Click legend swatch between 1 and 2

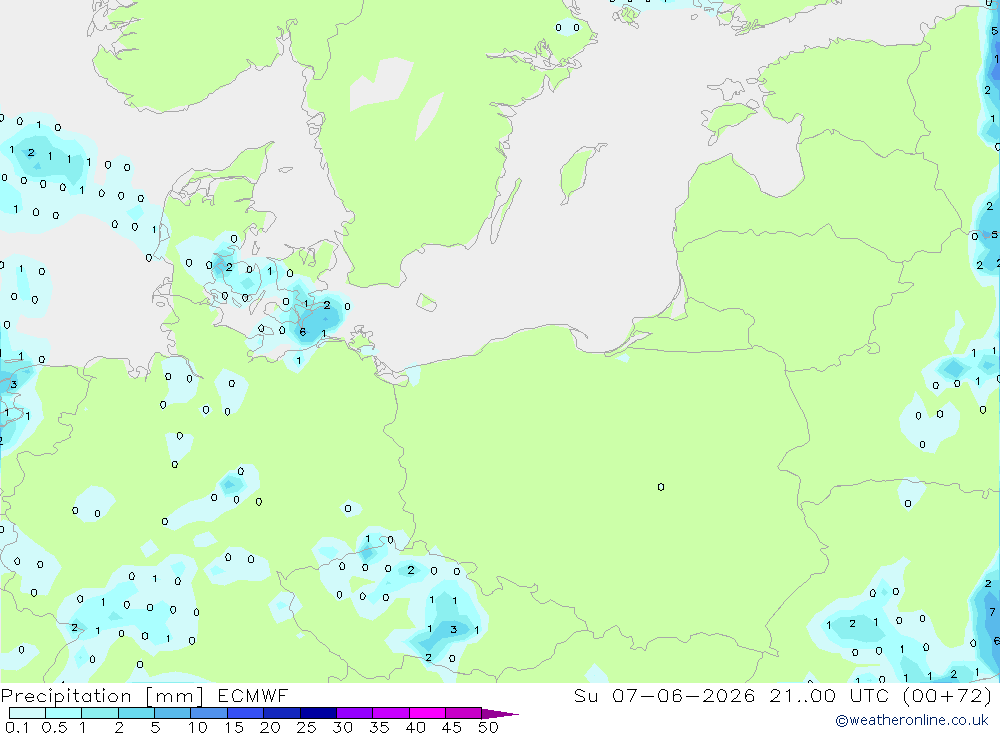coord(100,713)
